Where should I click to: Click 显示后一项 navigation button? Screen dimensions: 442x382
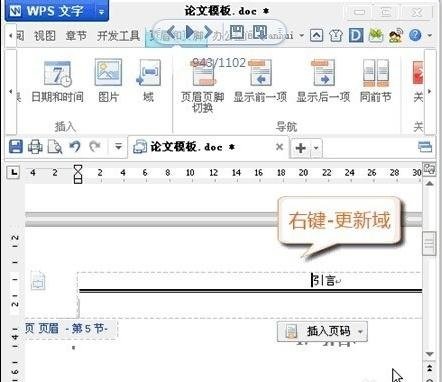323,82
